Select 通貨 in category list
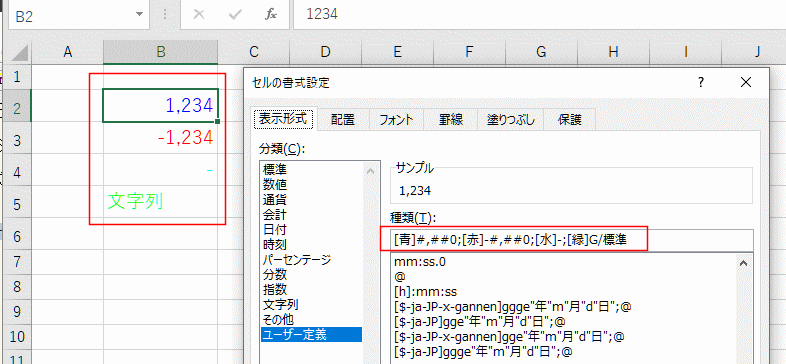This screenshot has height=364, width=786. pos(311,199)
